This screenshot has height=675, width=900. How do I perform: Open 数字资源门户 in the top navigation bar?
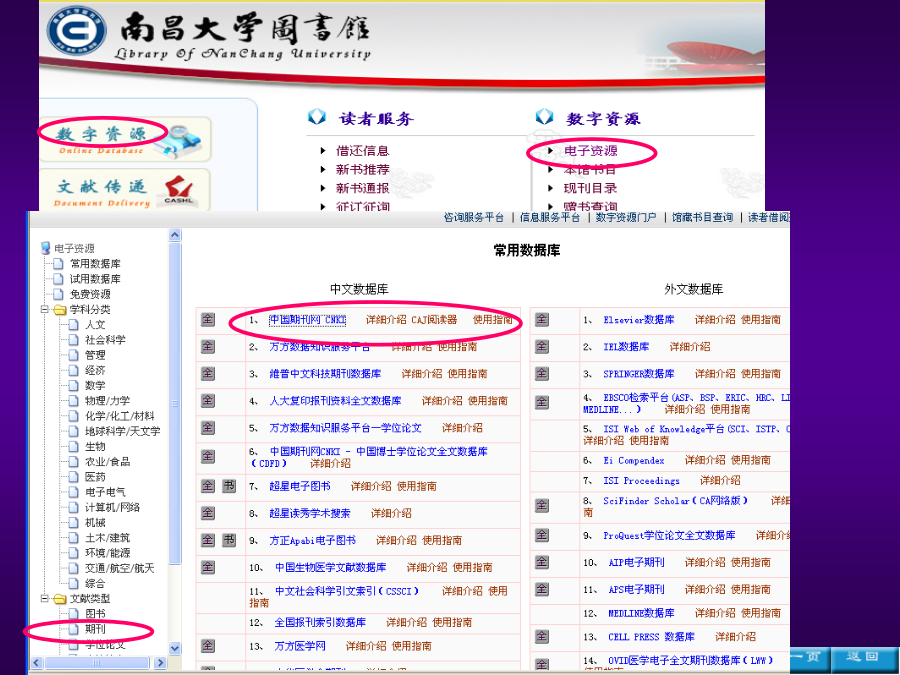coord(626,218)
